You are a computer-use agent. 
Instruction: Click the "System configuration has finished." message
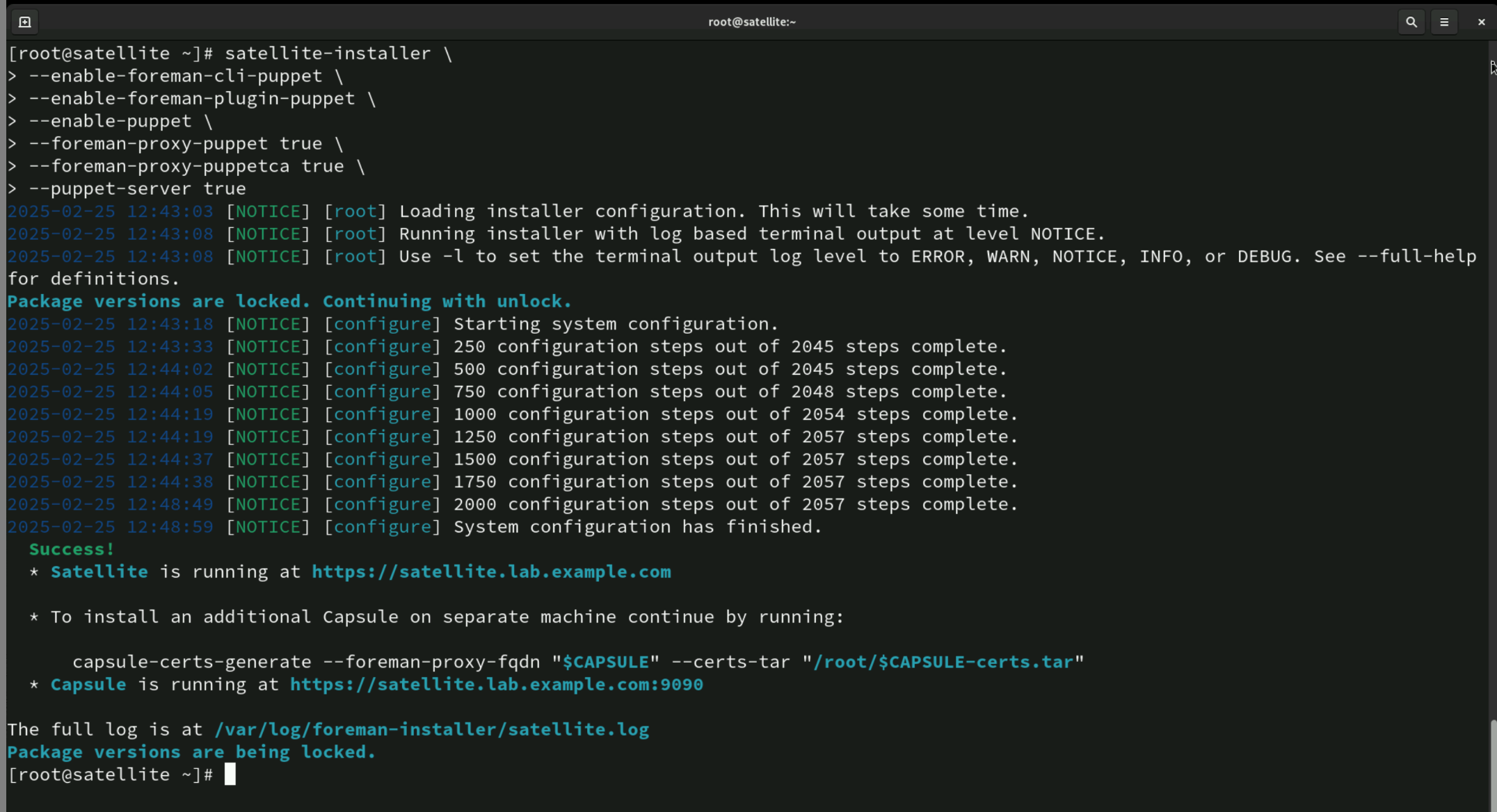(x=637, y=527)
